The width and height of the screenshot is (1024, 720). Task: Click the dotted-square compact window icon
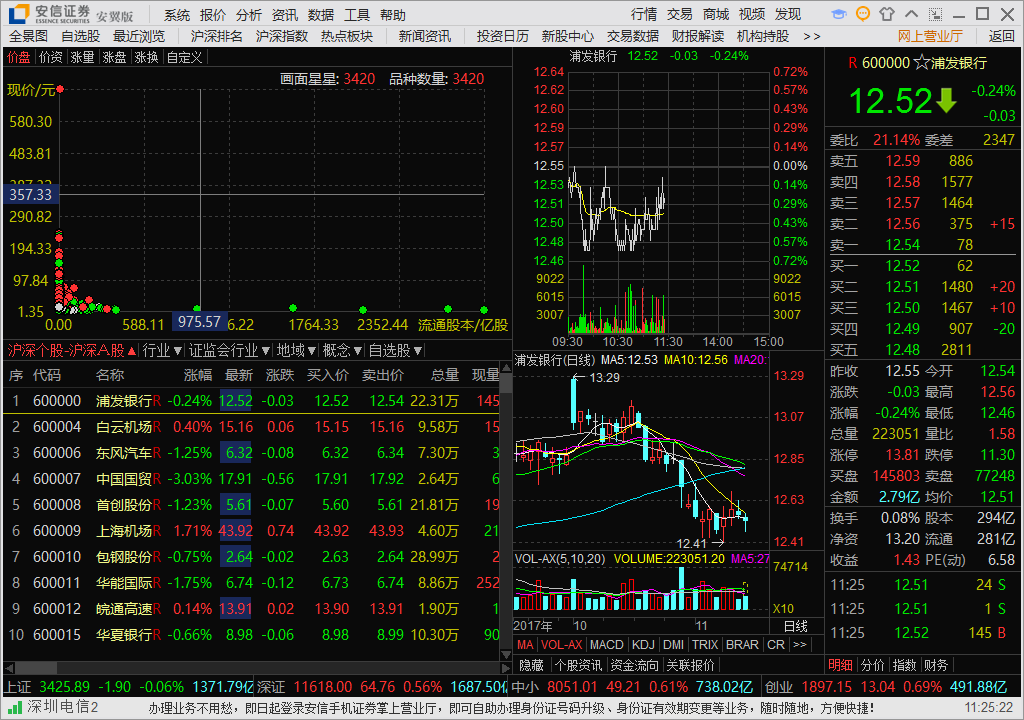(935, 14)
